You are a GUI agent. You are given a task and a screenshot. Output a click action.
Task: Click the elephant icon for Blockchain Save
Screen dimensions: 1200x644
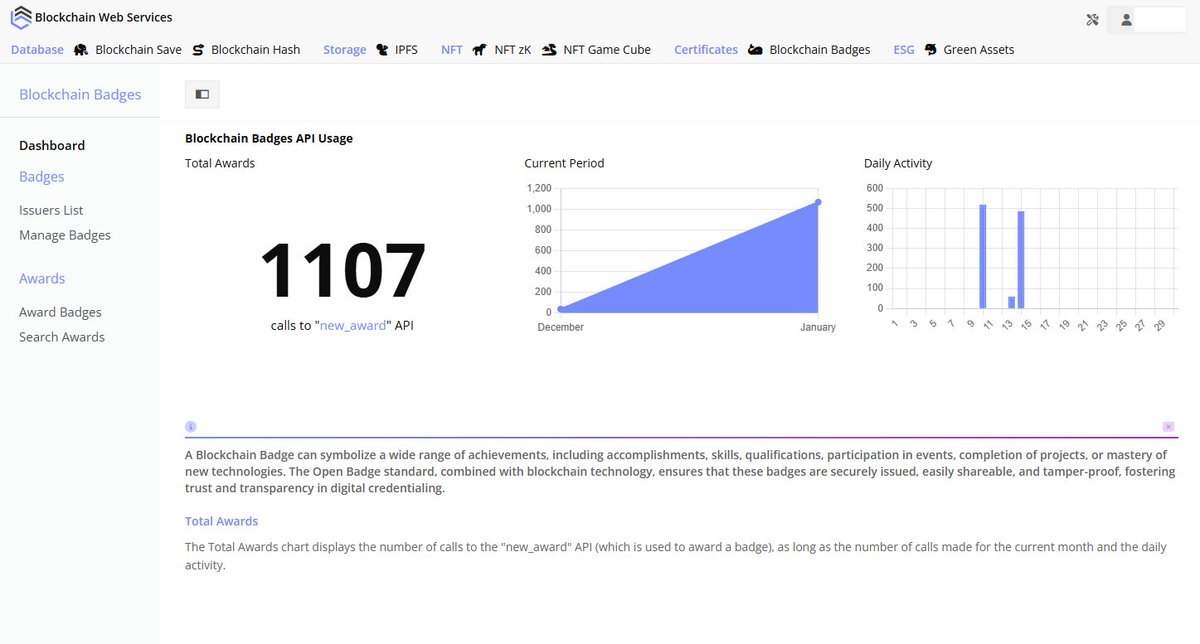point(79,49)
